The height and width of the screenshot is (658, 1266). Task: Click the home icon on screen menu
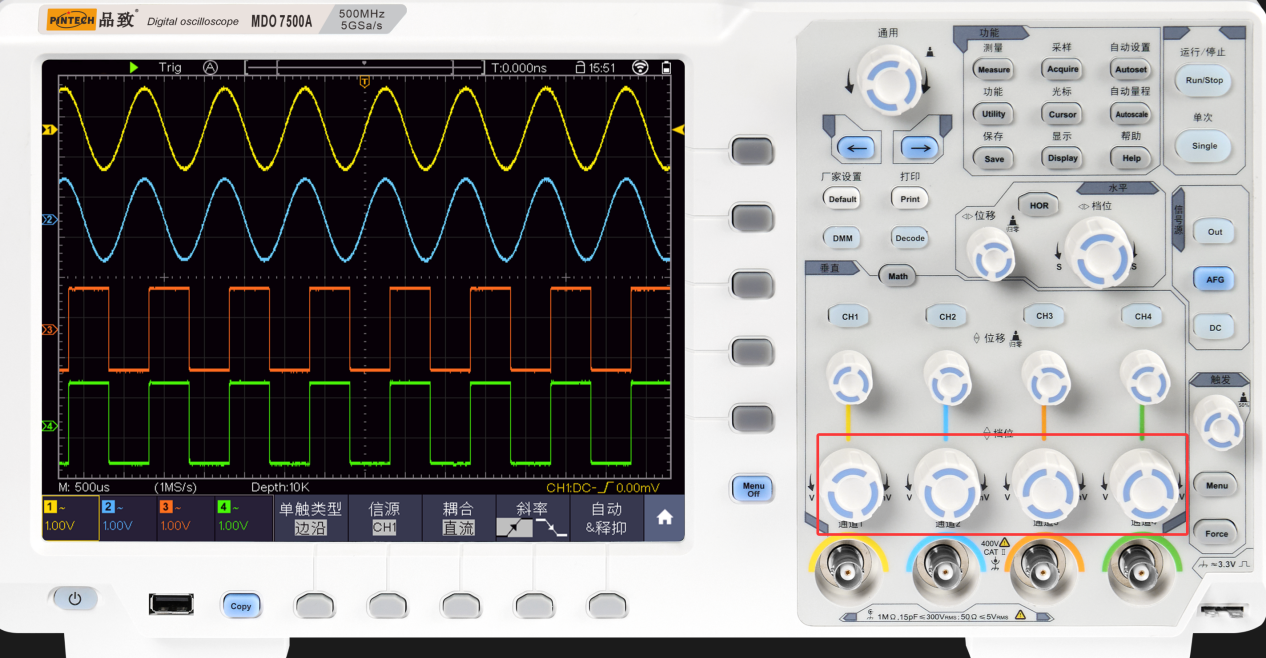tap(663, 518)
